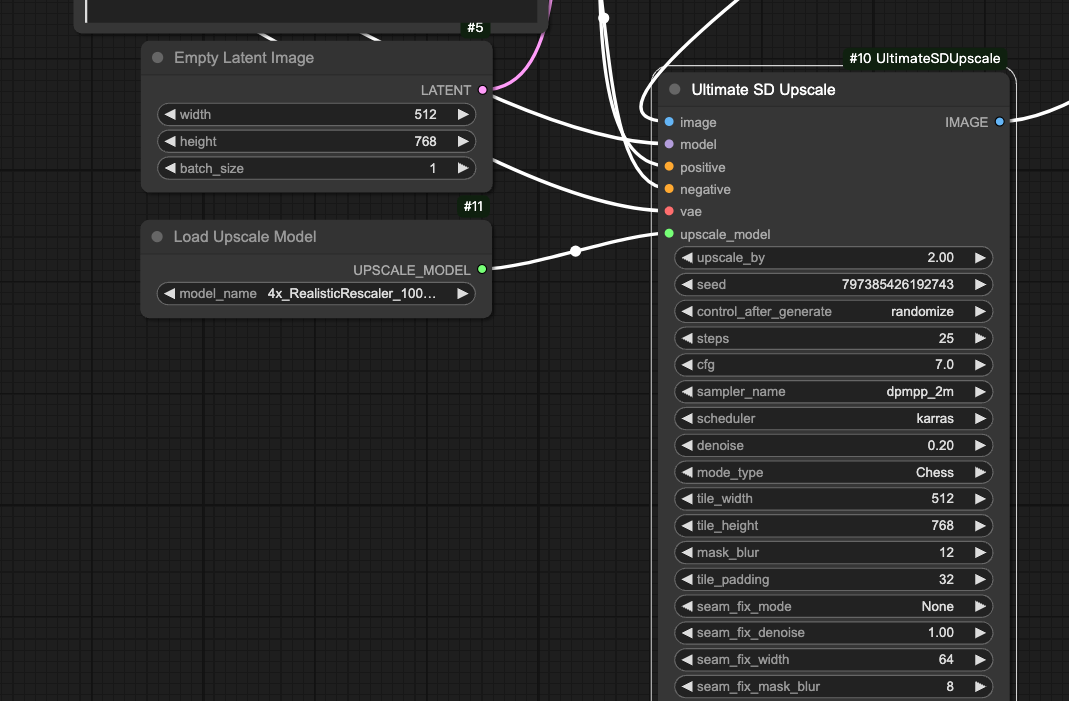Open the model_name selector
The image size is (1069, 701).
tap(316, 294)
